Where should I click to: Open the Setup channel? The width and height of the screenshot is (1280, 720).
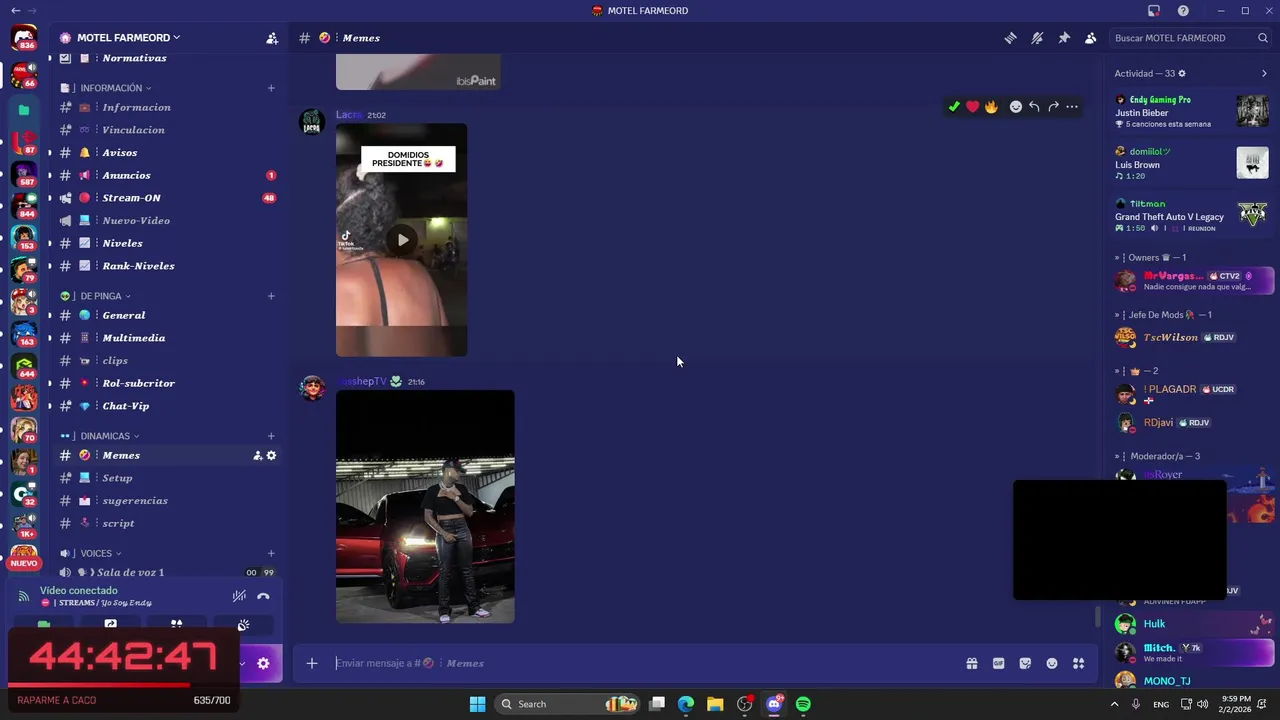tap(166, 478)
